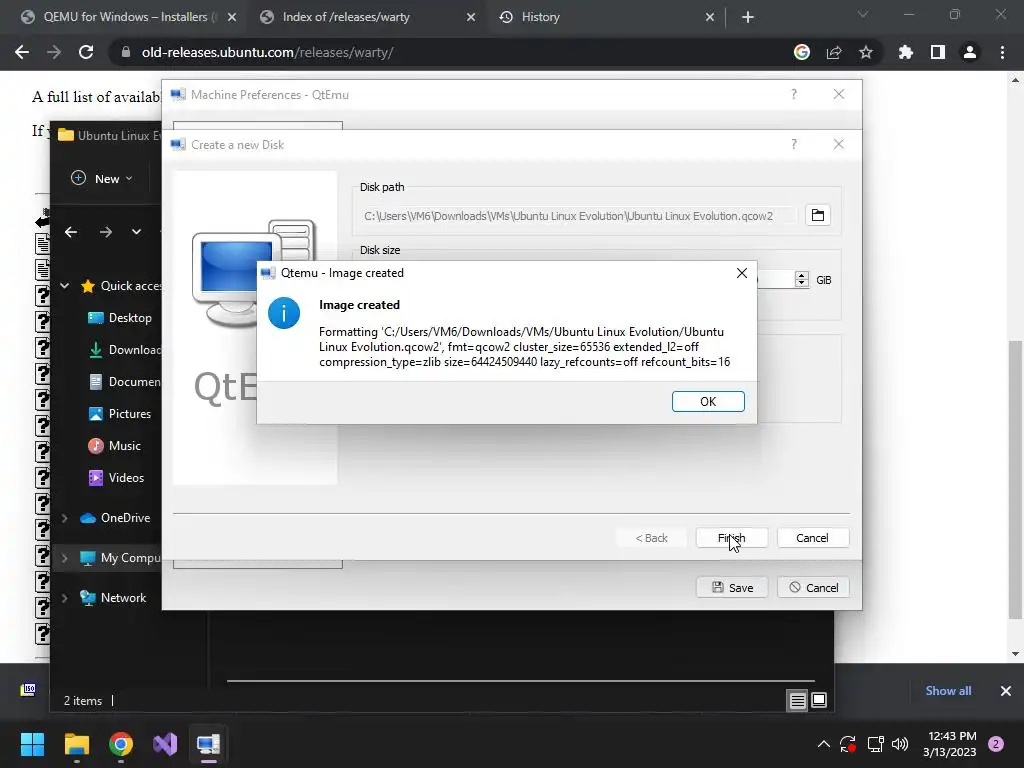
Task: Close the Qtemu Image created message box
Action: pyautogui.click(x=742, y=273)
